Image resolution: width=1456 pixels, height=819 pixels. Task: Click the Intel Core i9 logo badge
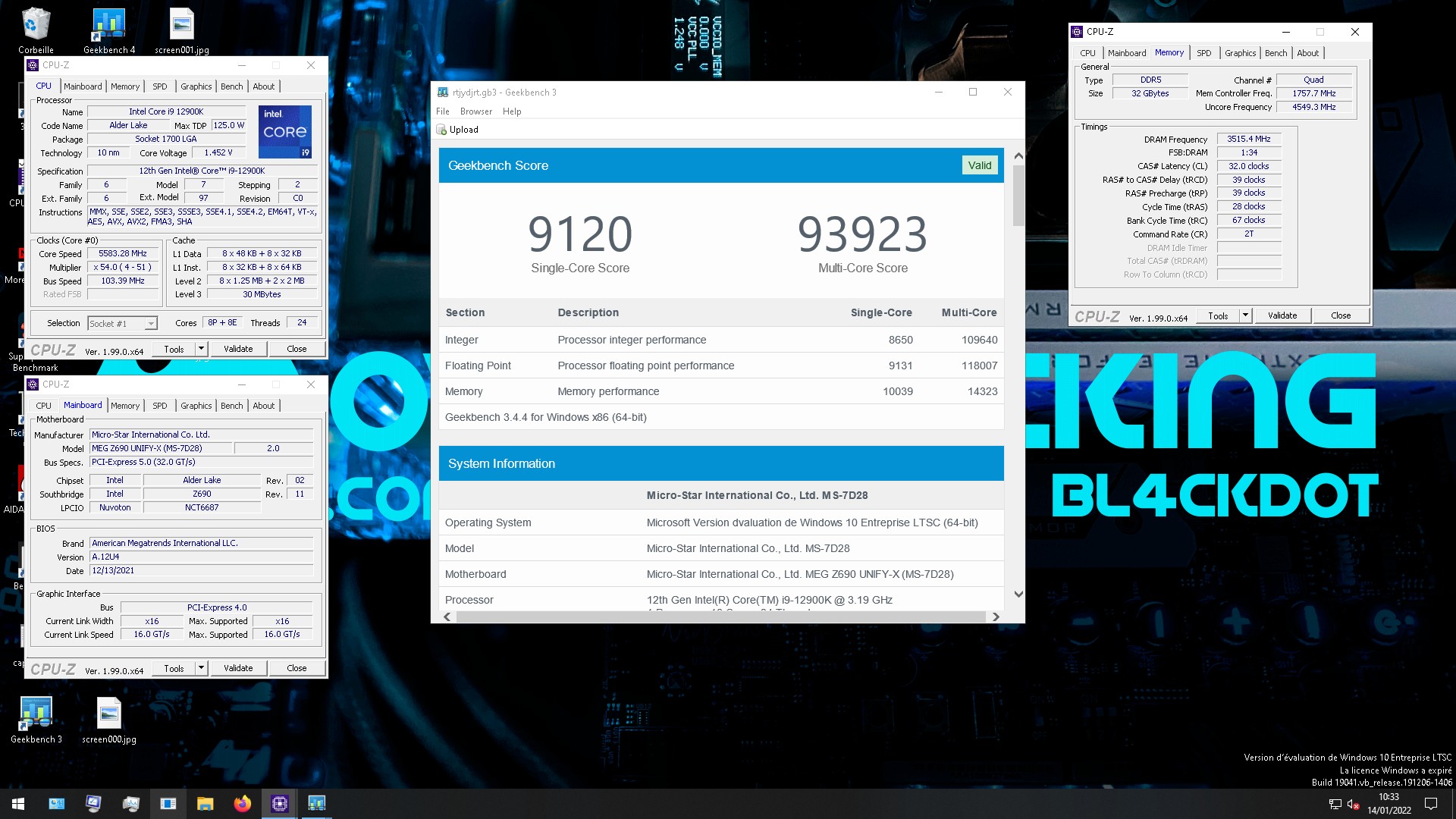[285, 132]
